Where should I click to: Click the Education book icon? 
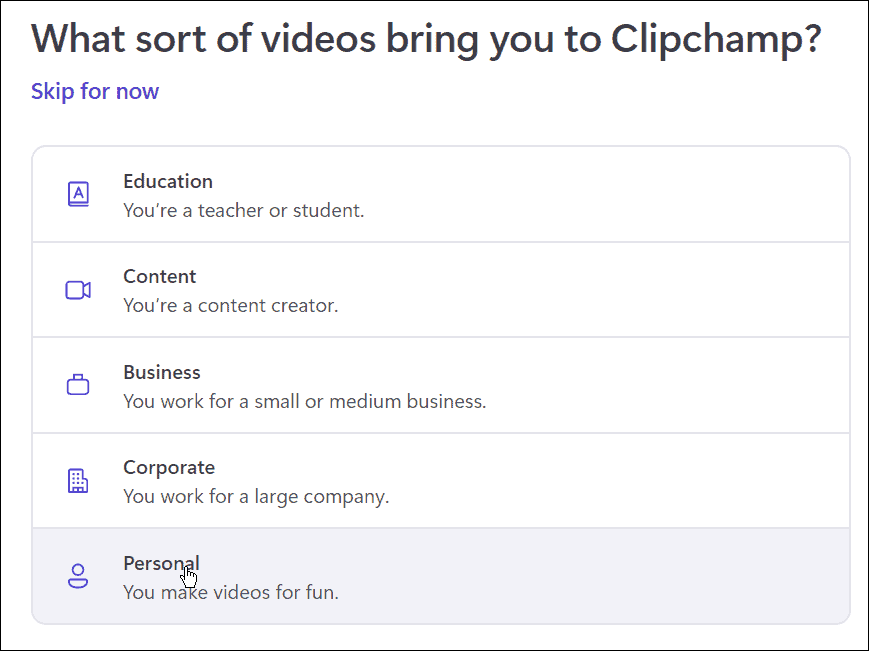[x=78, y=194]
